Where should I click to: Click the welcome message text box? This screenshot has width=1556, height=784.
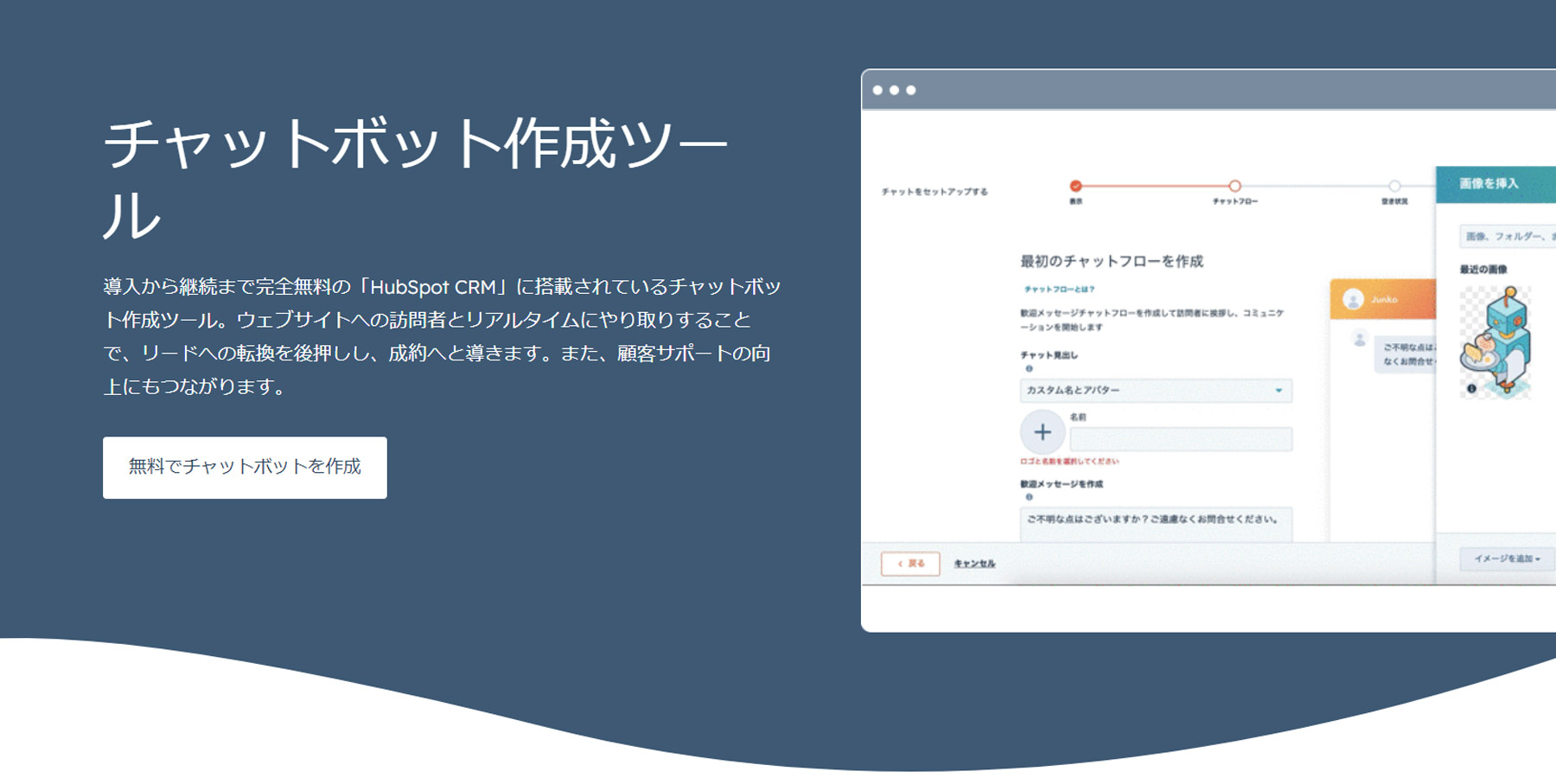click(x=1156, y=524)
